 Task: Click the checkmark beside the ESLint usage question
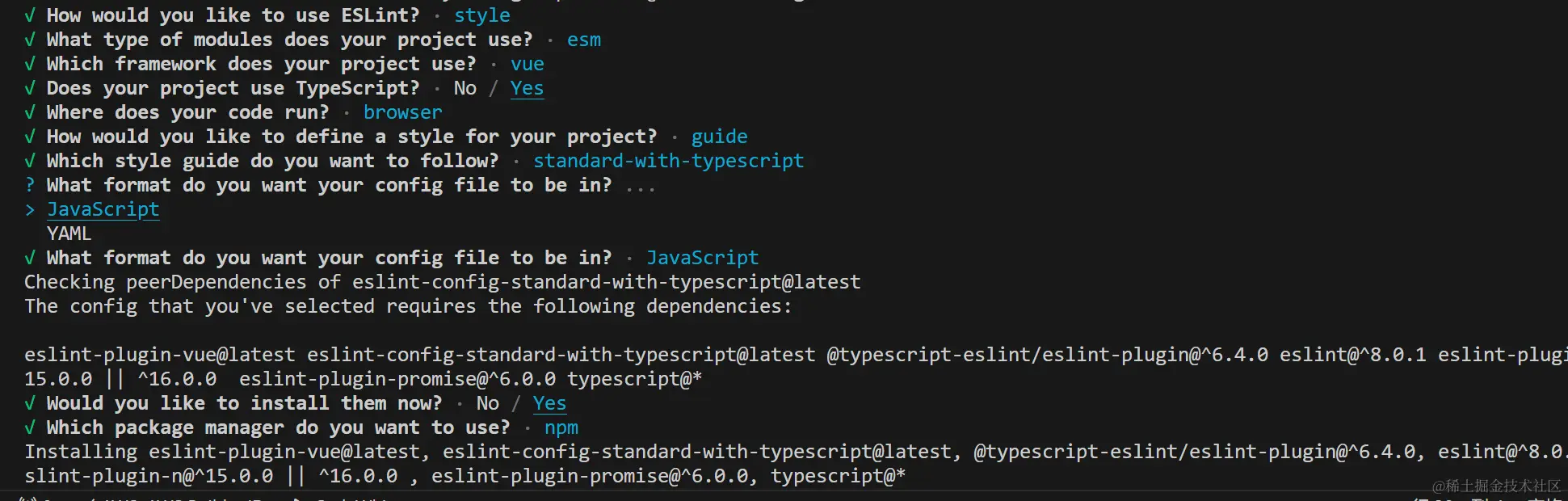pyautogui.click(x=30, y=15)
